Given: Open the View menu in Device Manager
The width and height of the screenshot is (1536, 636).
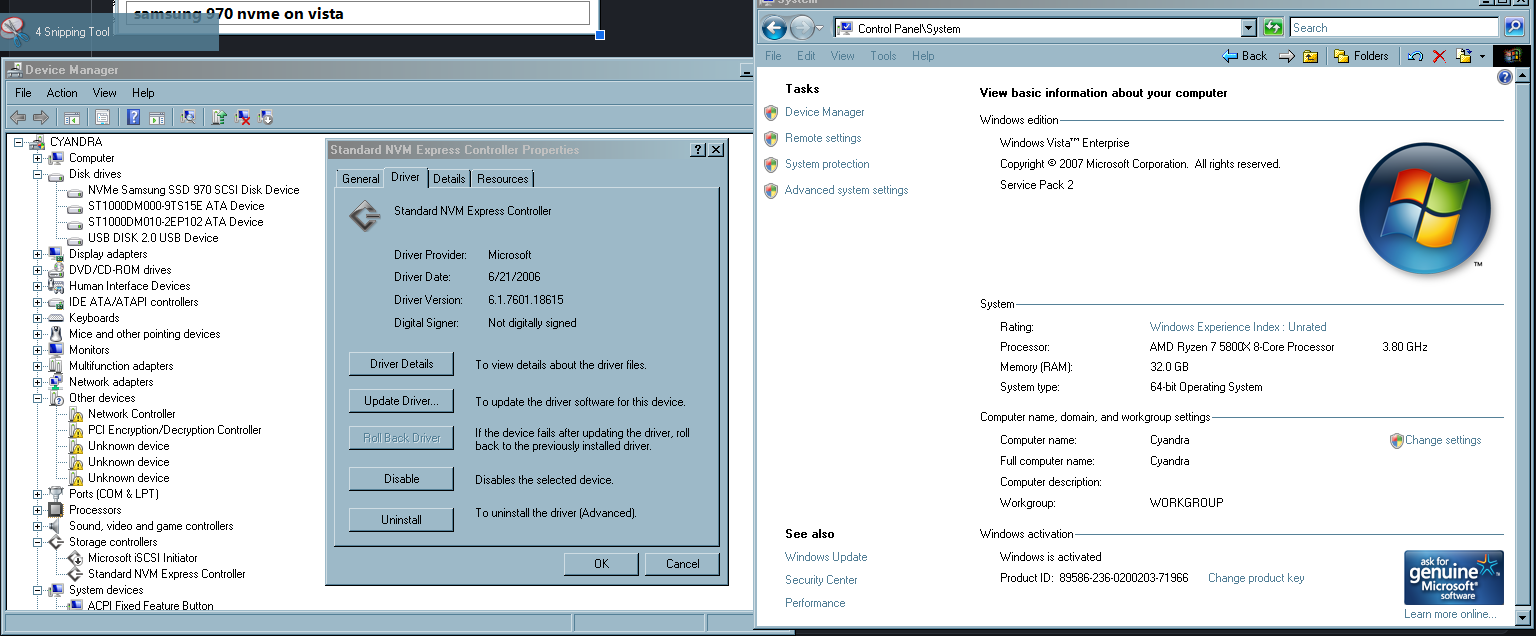Looking at the screenshot, I should tap(105, 93).
